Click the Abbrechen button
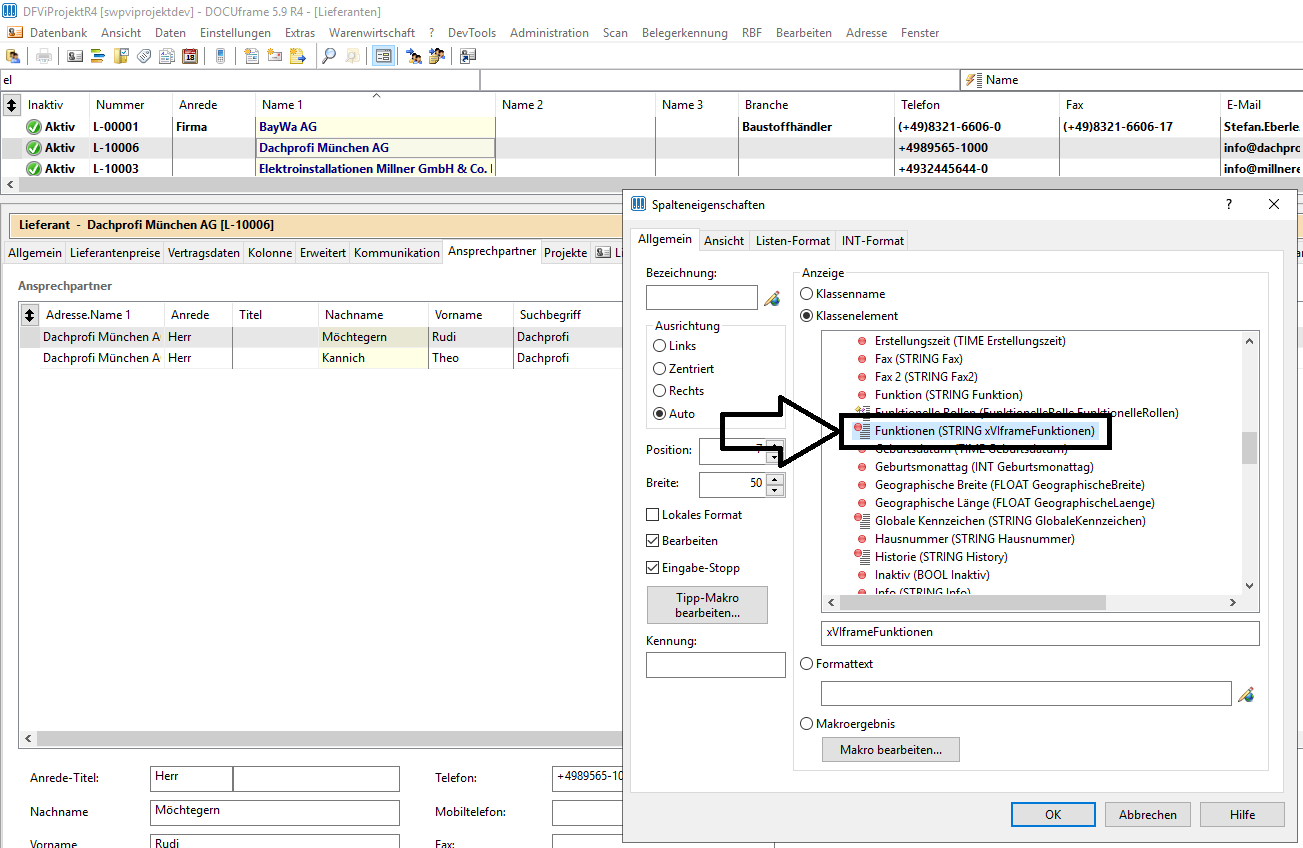Viewport: 1303px width, 848px height. tap(1148, 815)
